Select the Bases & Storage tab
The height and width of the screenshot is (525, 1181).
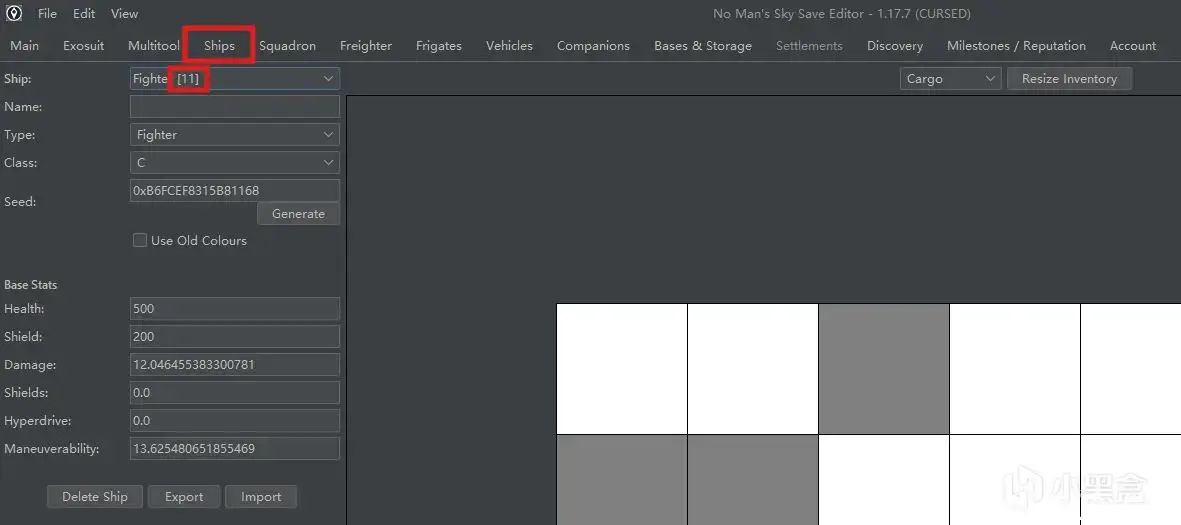pos(703,45)
